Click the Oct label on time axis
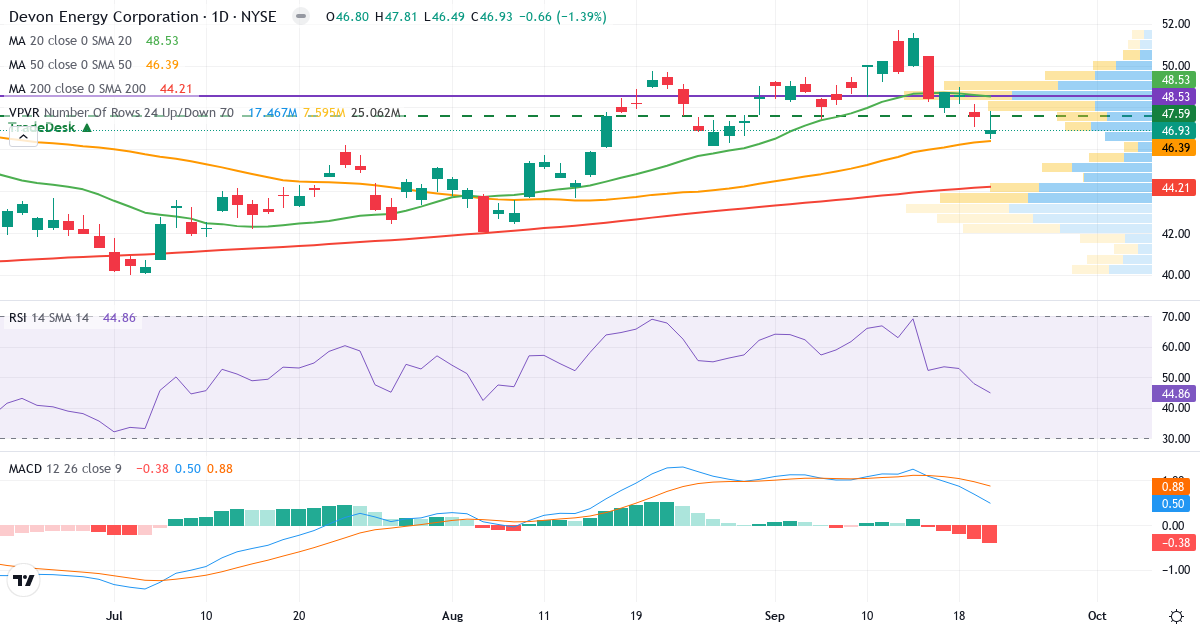The width and height of the screenshot is (1200, 630). tap(1097, 615)
